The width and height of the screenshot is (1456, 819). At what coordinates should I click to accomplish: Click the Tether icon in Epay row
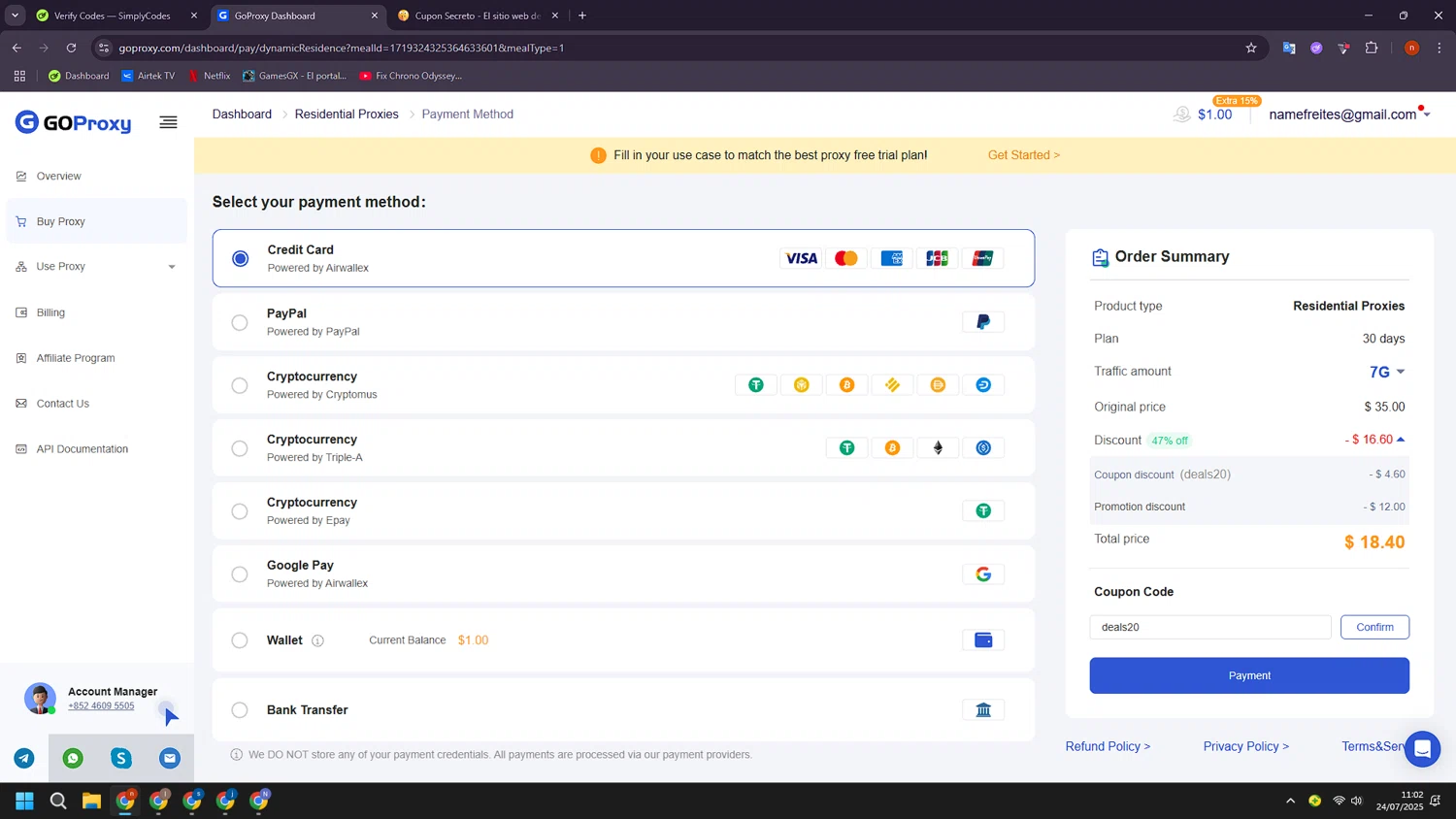click(983, 511)
